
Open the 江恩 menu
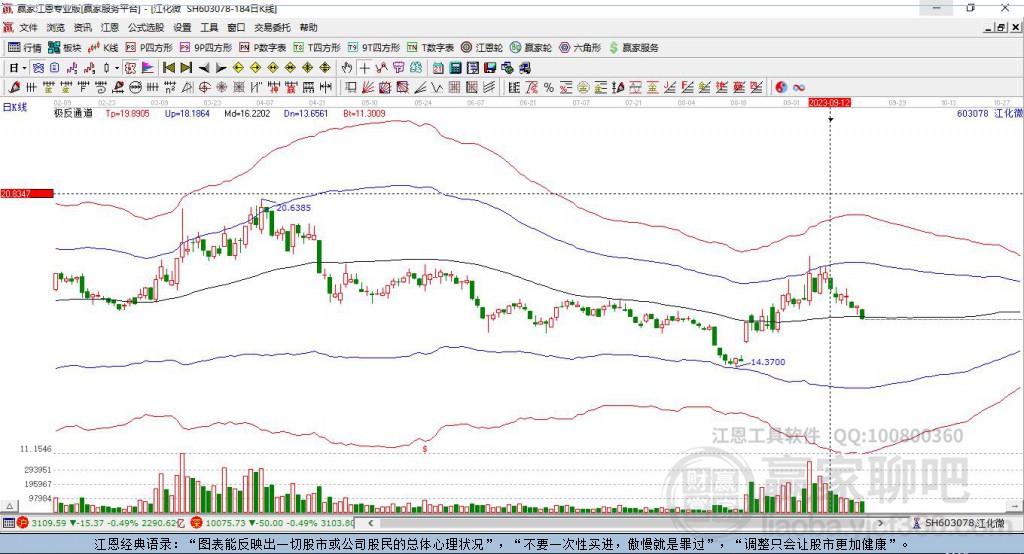point(110,27)
